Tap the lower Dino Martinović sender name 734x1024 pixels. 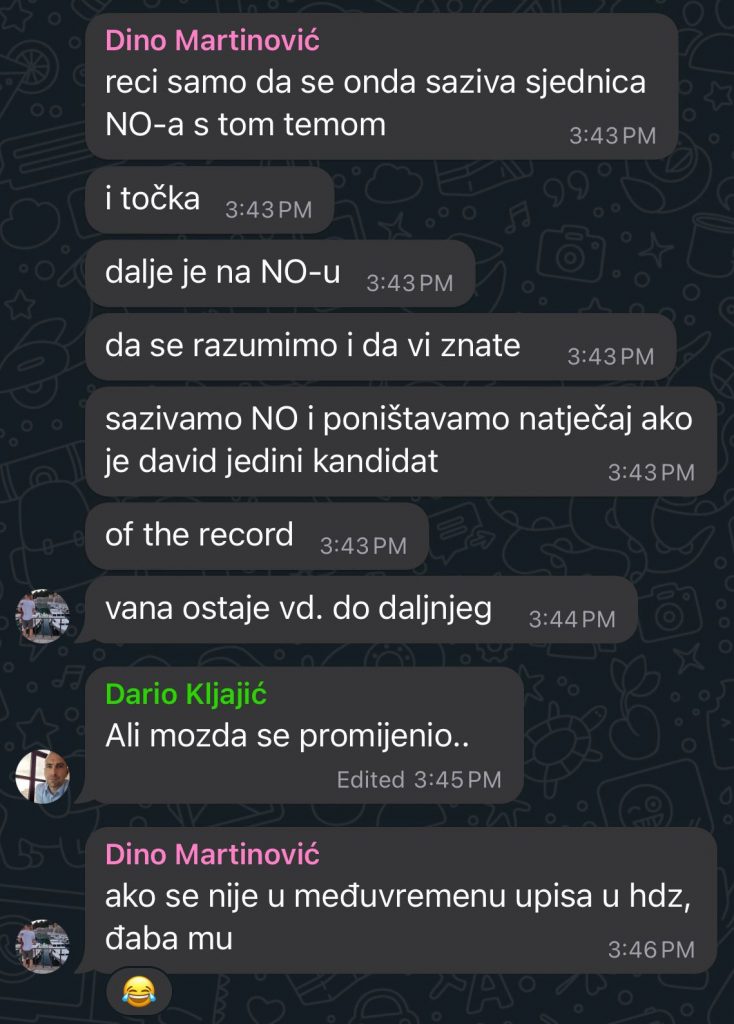(x=212, y=854)
